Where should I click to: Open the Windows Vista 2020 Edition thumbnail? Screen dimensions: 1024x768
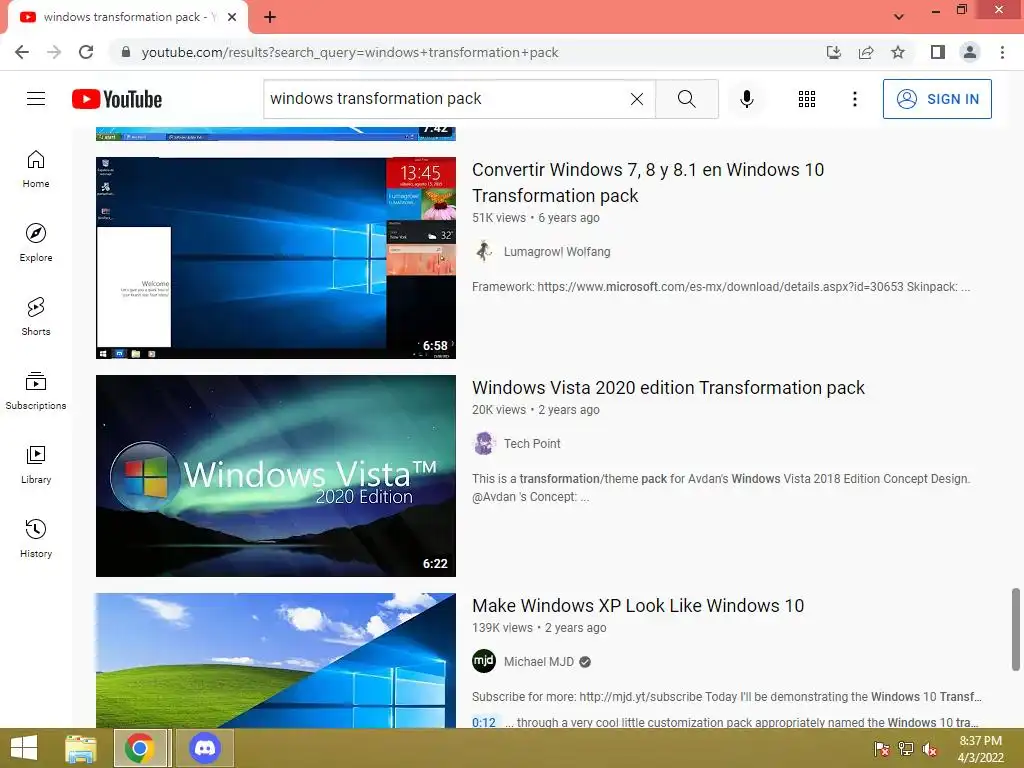click(x=276, y=475)
